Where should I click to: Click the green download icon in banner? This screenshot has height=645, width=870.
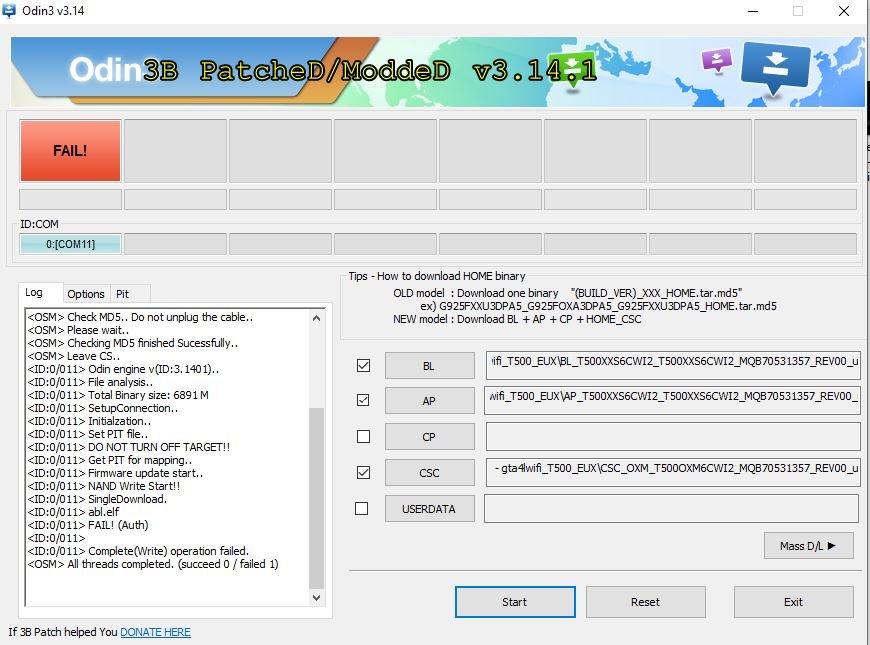pos(571,69)
